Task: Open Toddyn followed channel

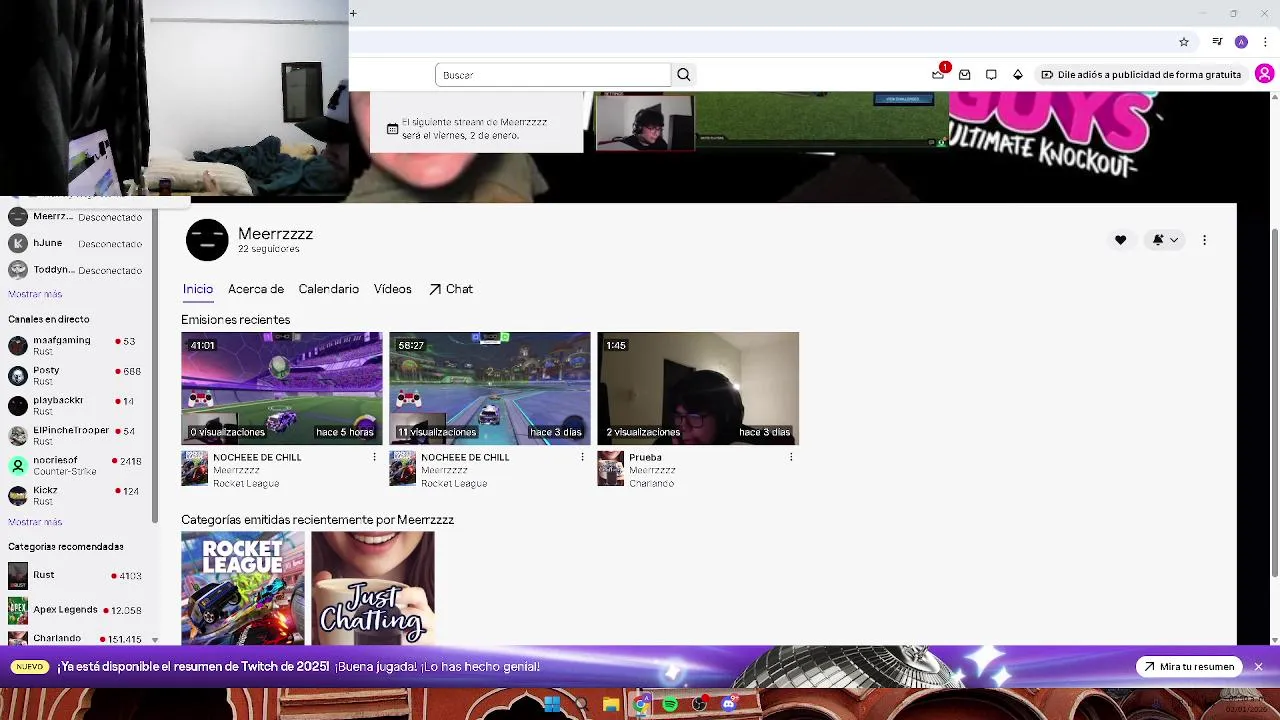Action: pyautogui.click(x=76, y=270)
